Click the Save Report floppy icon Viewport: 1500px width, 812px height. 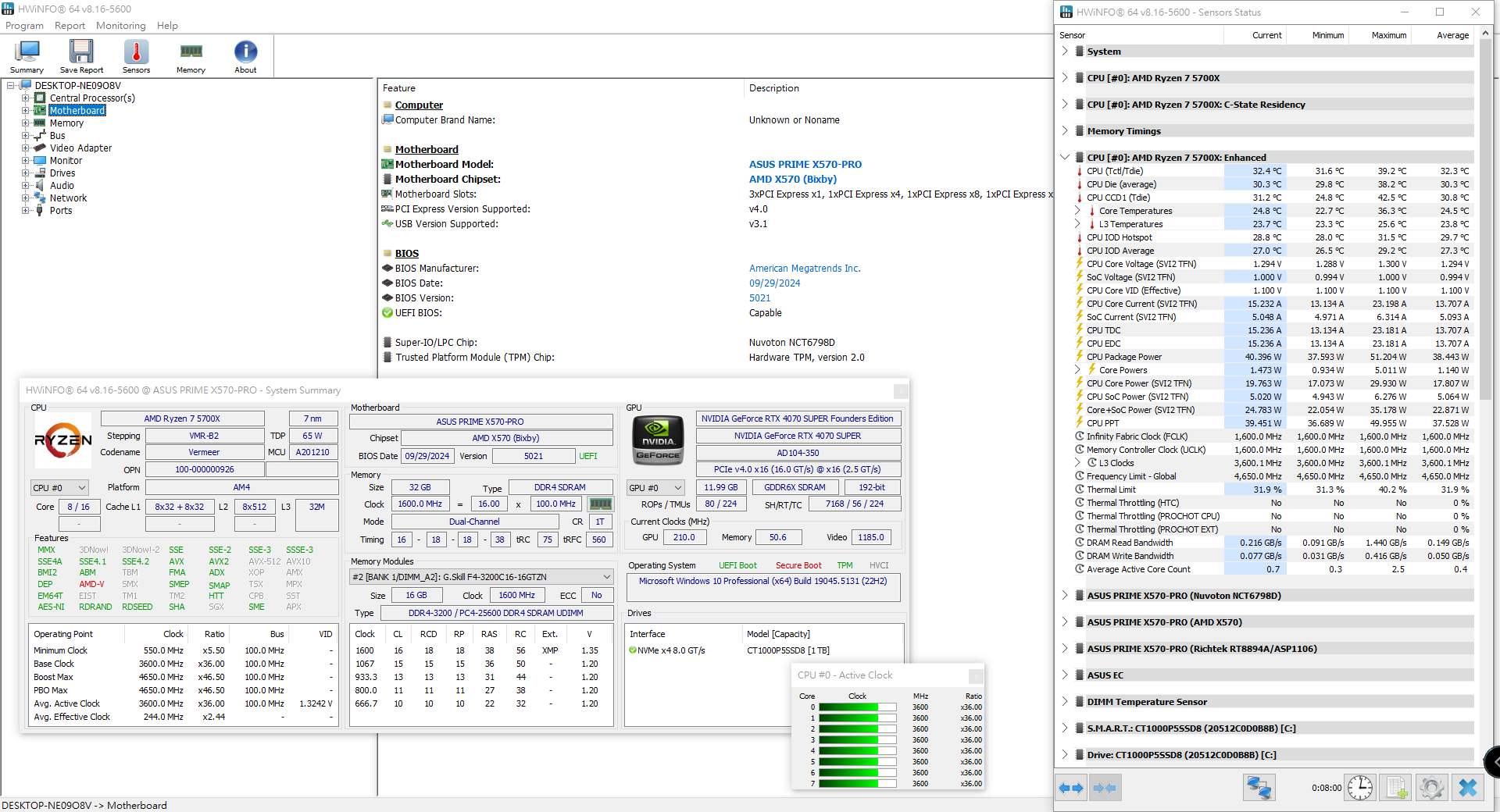click(x=81, y=56)
